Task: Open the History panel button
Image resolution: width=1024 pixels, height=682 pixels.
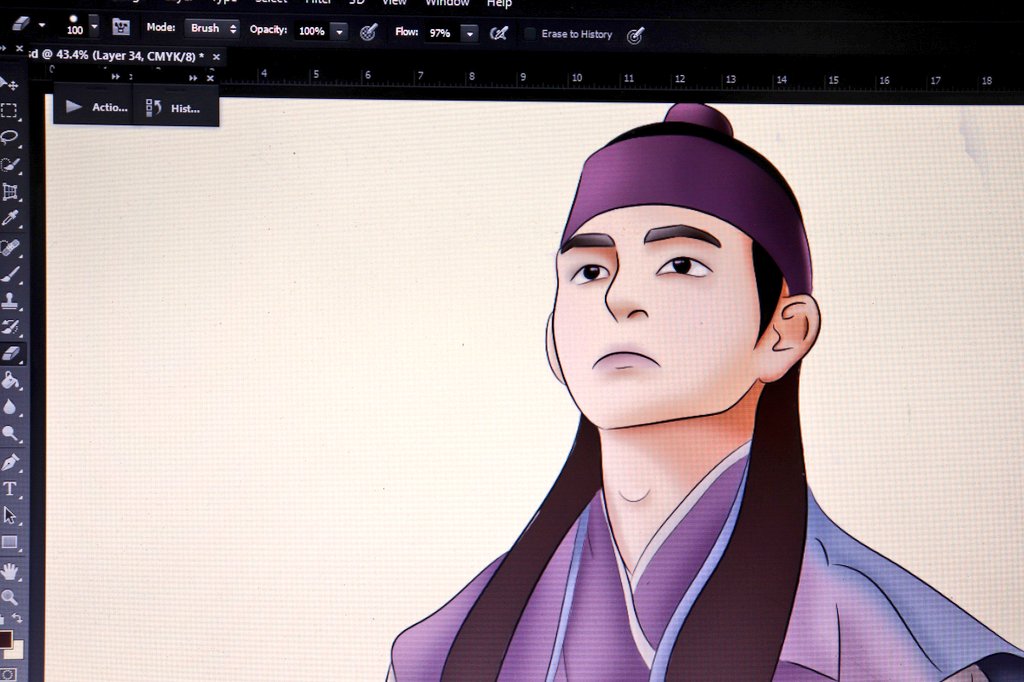Action: (x=174, y=108)
